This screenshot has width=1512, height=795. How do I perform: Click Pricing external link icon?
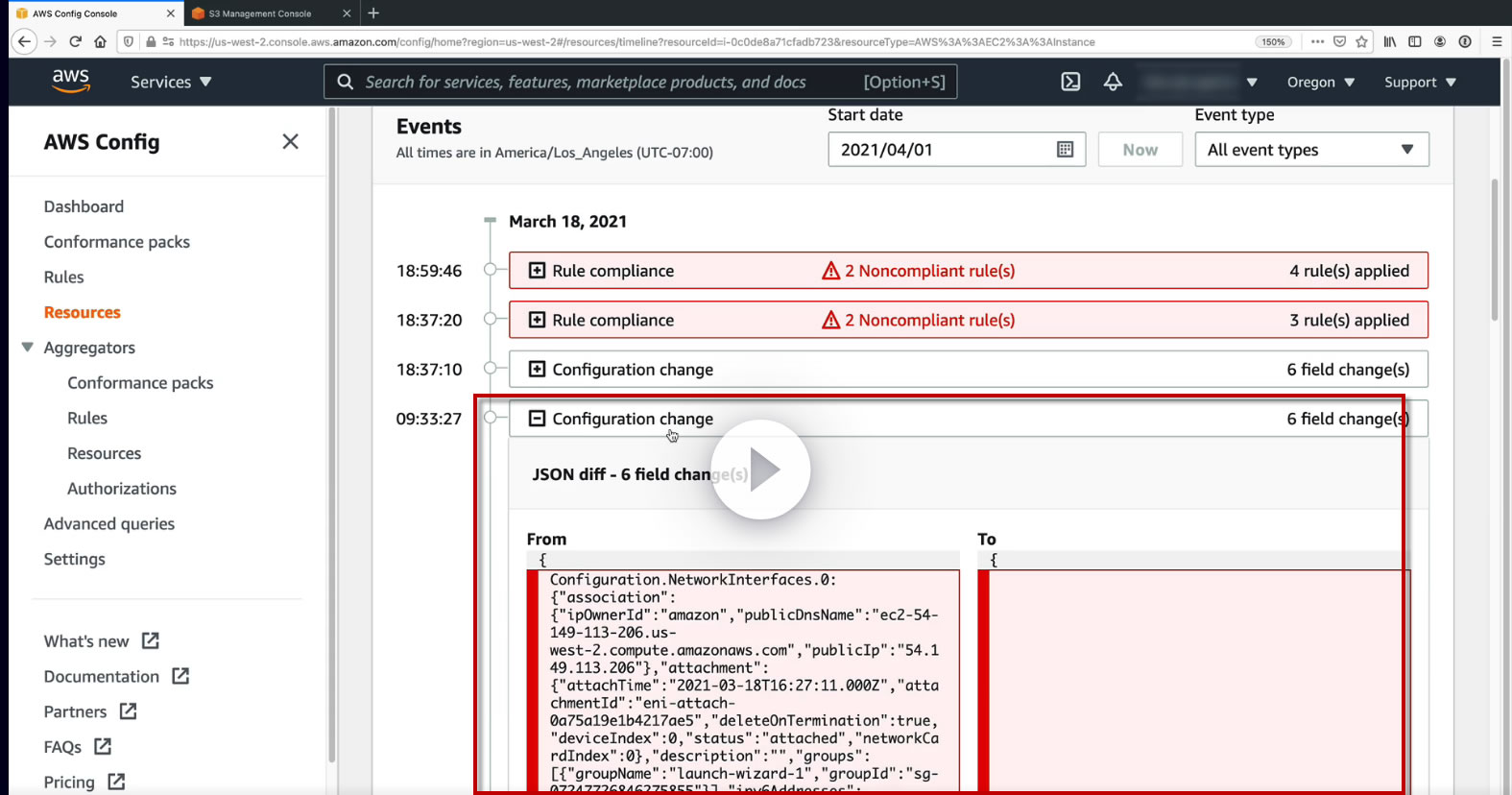pyautogui.click(x=116, y=782)
